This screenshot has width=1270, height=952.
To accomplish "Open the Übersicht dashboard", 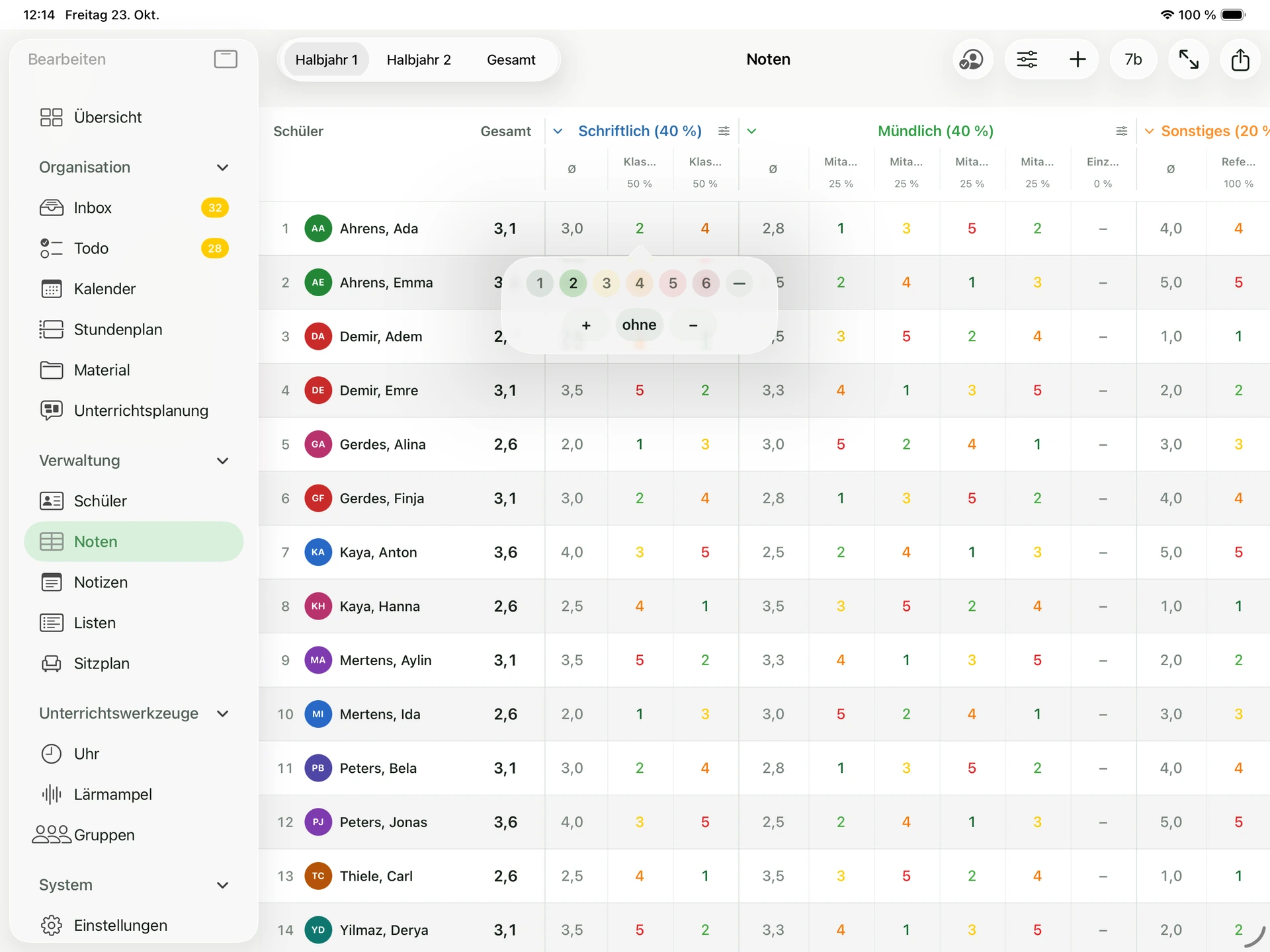I will 134,117.
